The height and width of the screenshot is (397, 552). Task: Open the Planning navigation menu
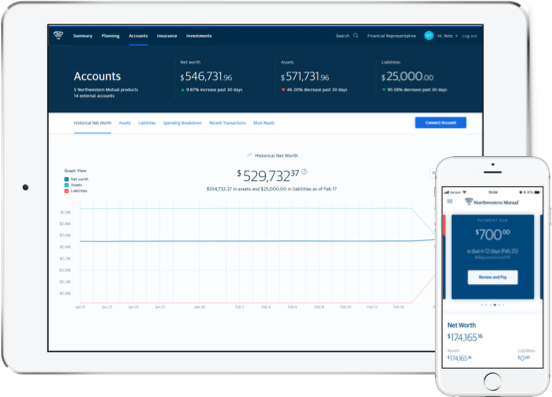click(111, 36)
